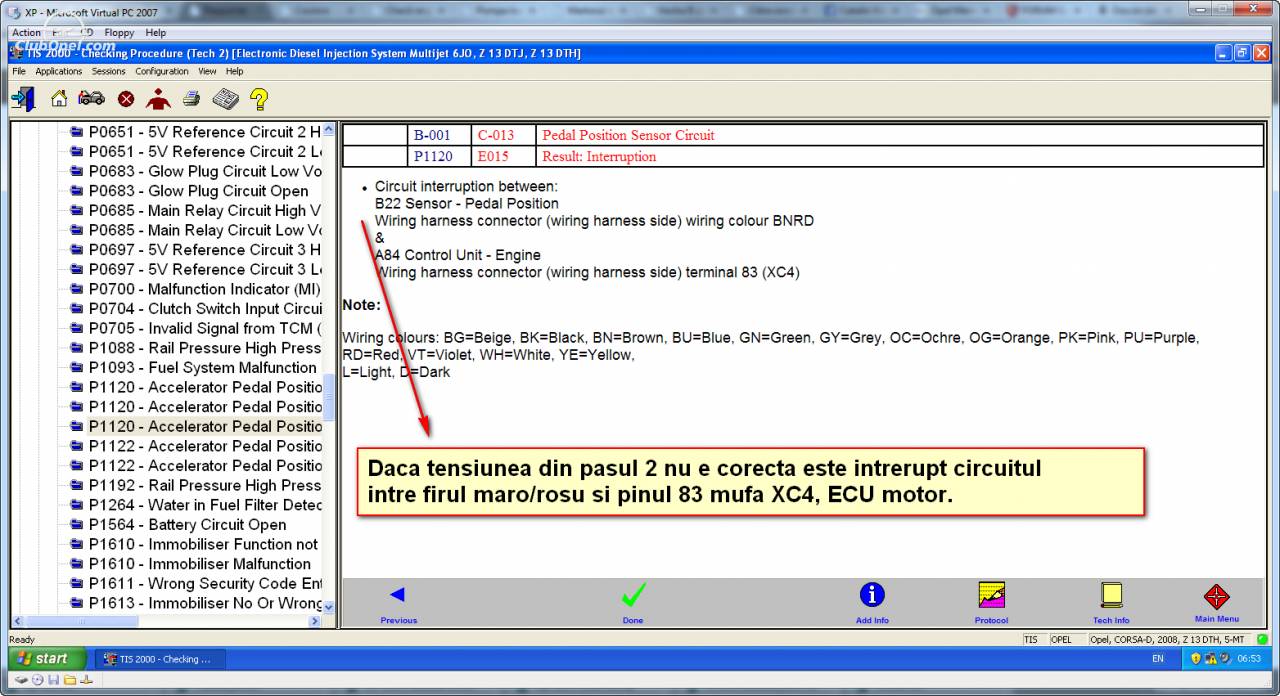1280x696 pixels.
Task: Select P1093 - Fuel System Malfunction
Action: pyautogui.click(x=202, y=368)
